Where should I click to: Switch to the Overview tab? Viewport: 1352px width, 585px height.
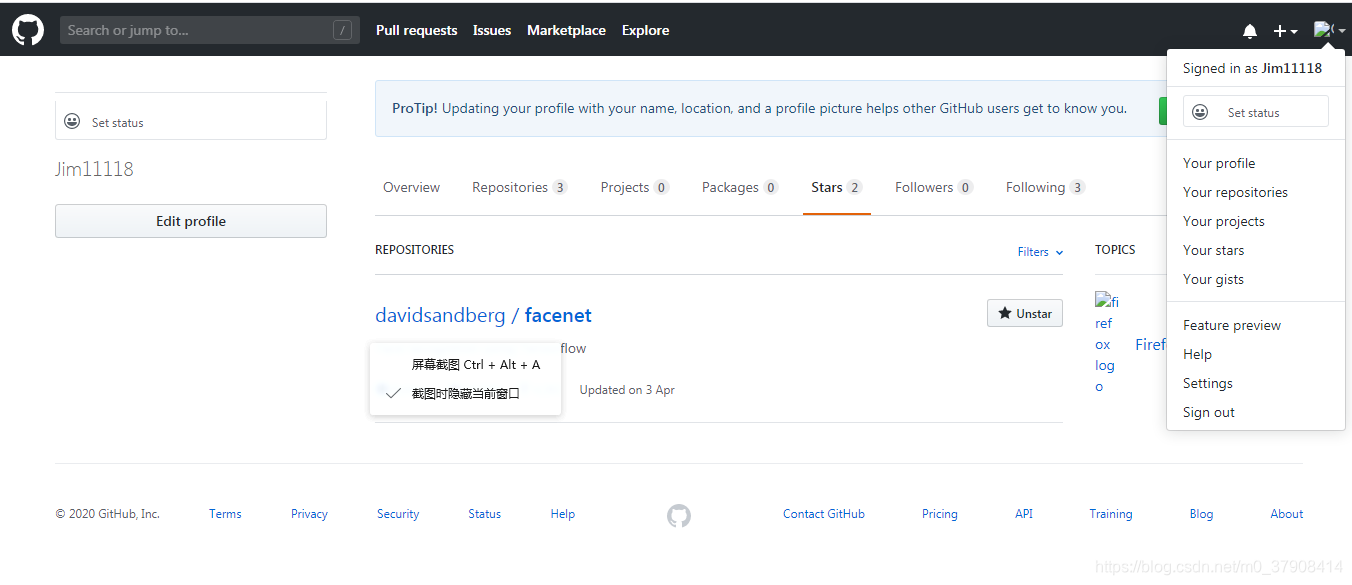click(x=411, y=187)
